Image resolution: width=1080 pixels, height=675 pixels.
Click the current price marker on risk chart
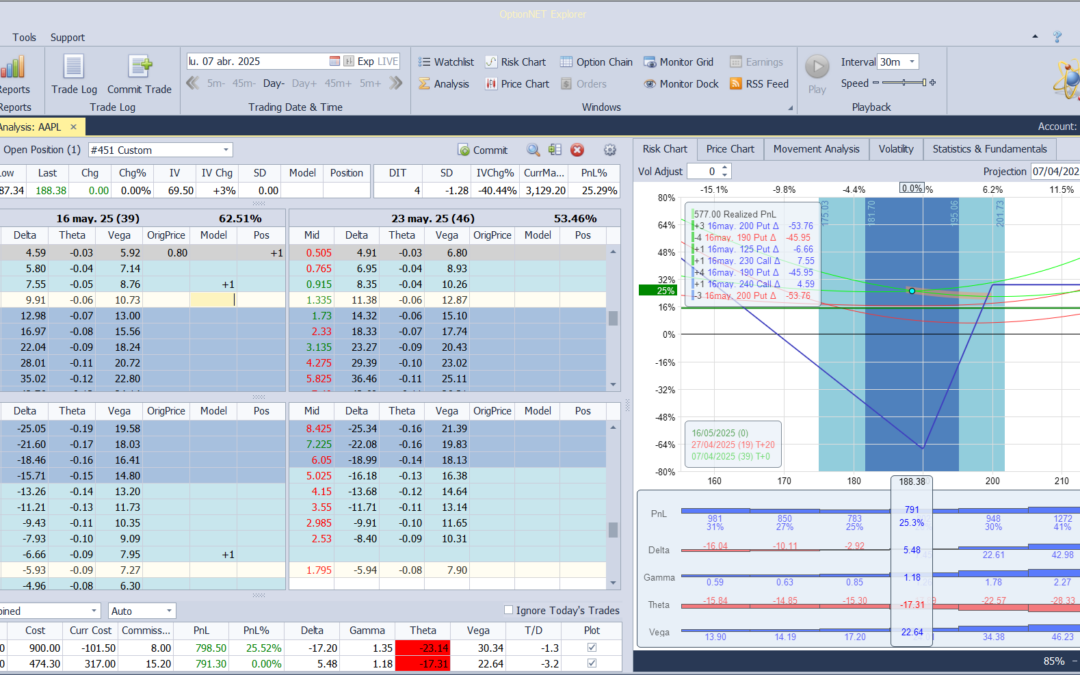pos(912,291)
